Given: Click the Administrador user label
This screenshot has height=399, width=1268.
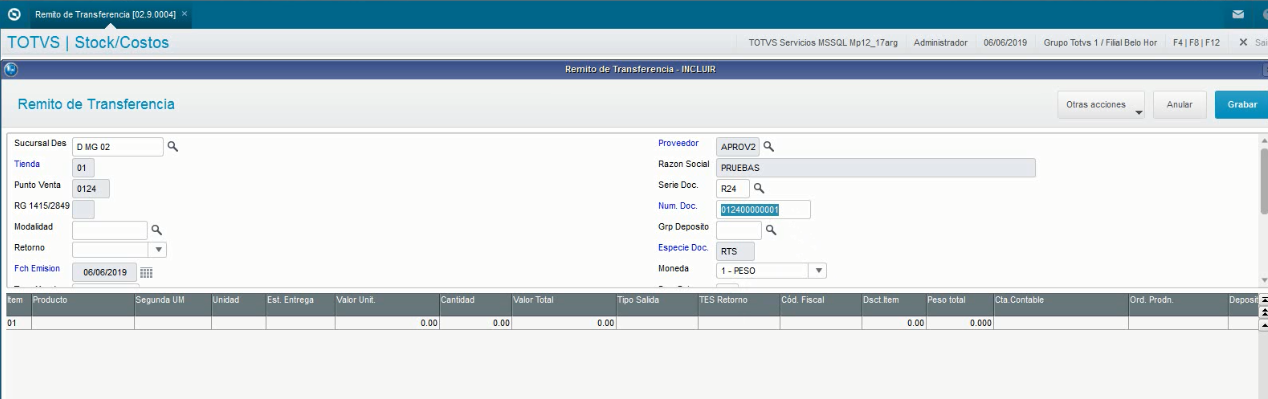Looking at the screenshot, I should pyautogui.click(x=941, y=43).
